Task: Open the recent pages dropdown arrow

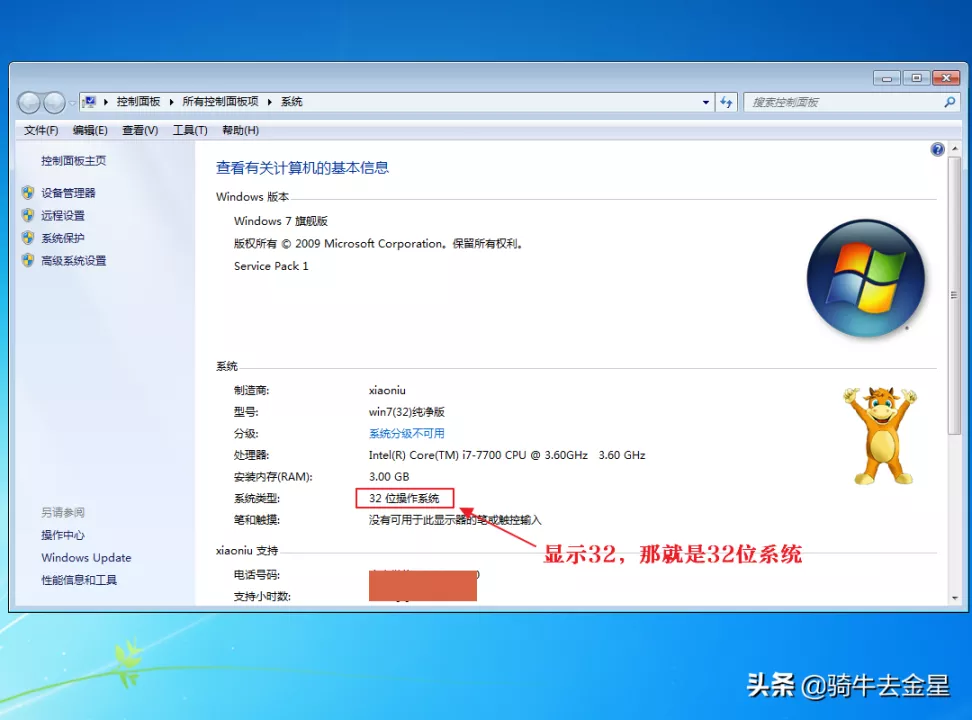Action: click(72, 103)
